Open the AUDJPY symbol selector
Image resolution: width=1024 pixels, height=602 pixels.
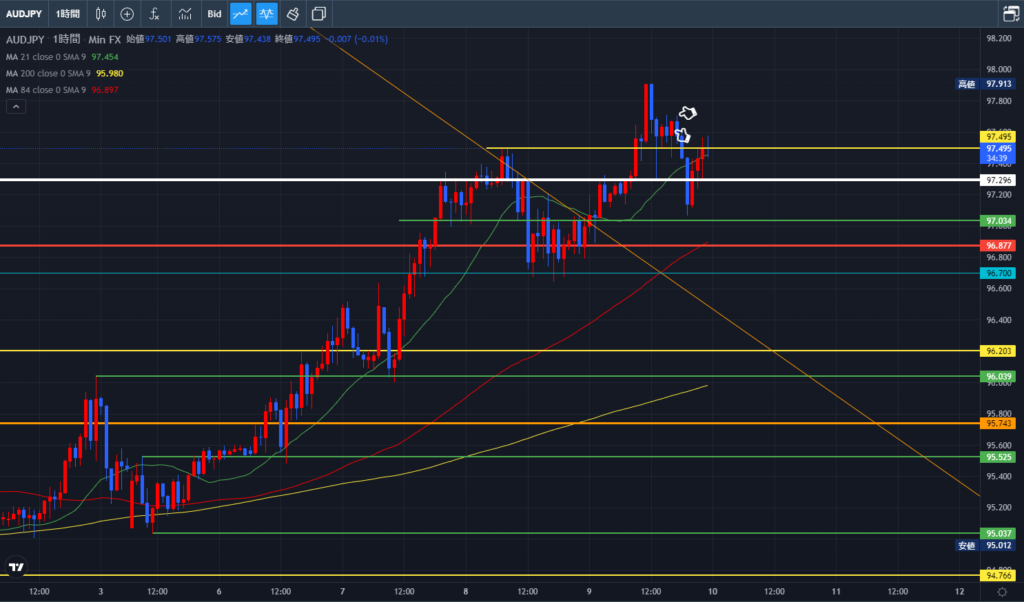[x=26, y=14]
